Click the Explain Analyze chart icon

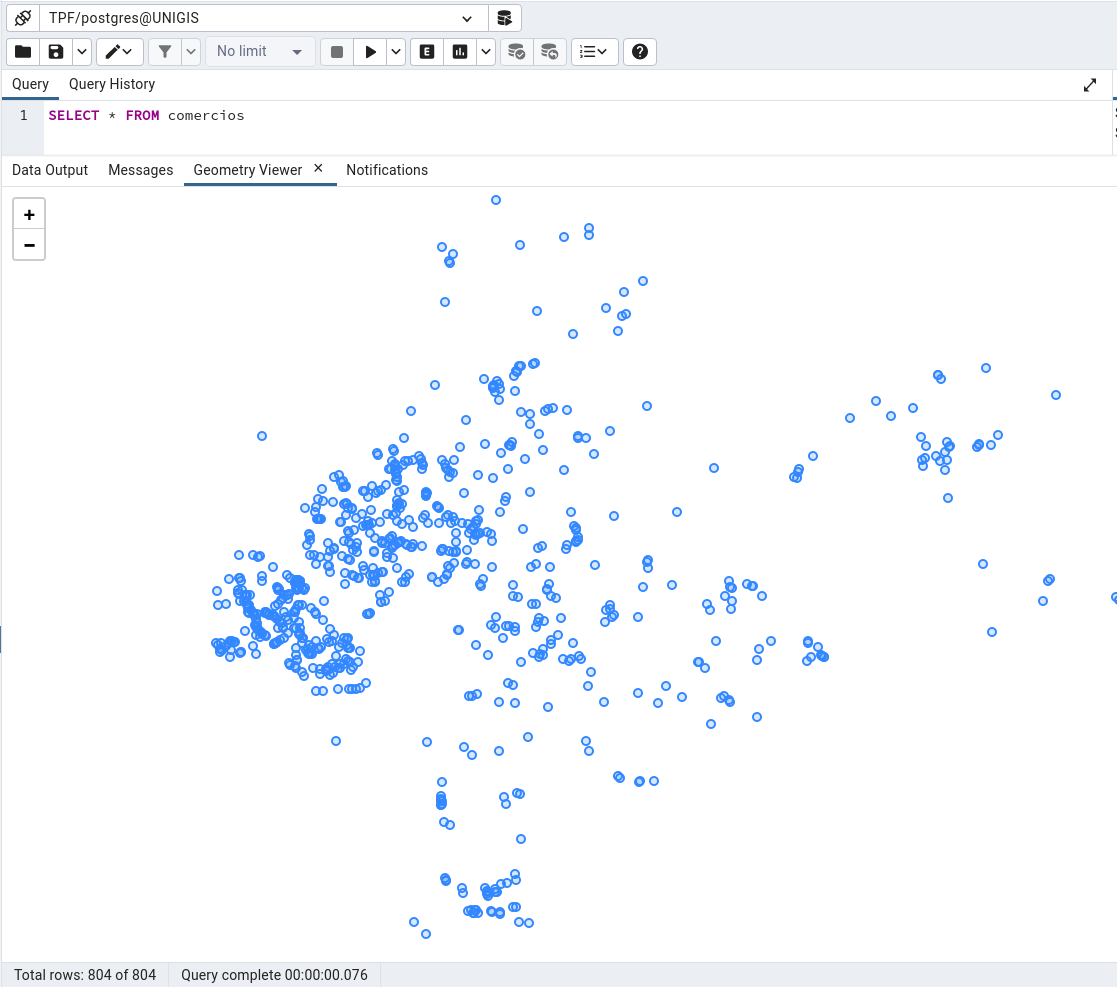pos(460,51)
